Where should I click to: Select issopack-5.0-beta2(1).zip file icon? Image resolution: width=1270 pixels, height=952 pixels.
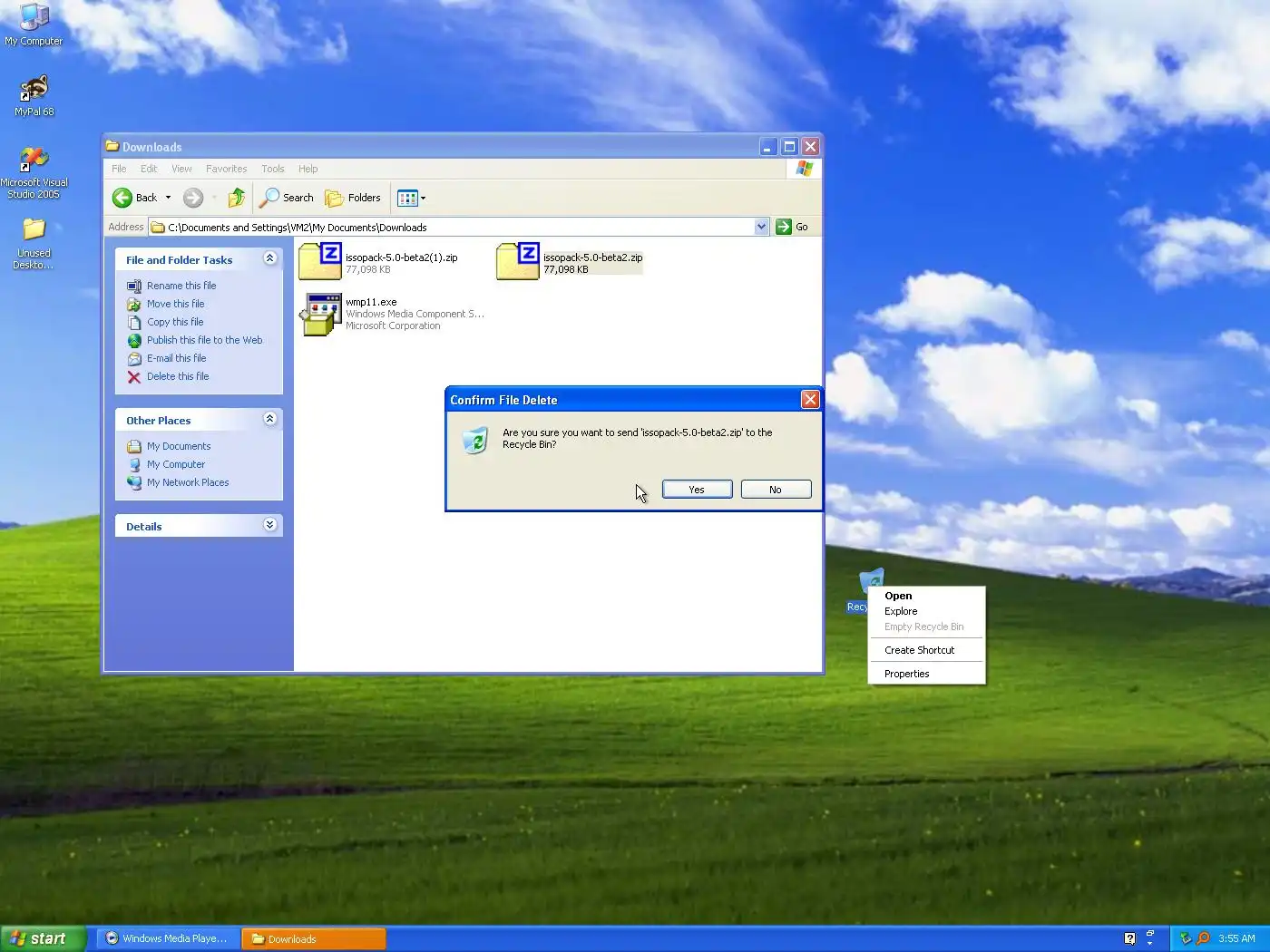pos(320,262)
